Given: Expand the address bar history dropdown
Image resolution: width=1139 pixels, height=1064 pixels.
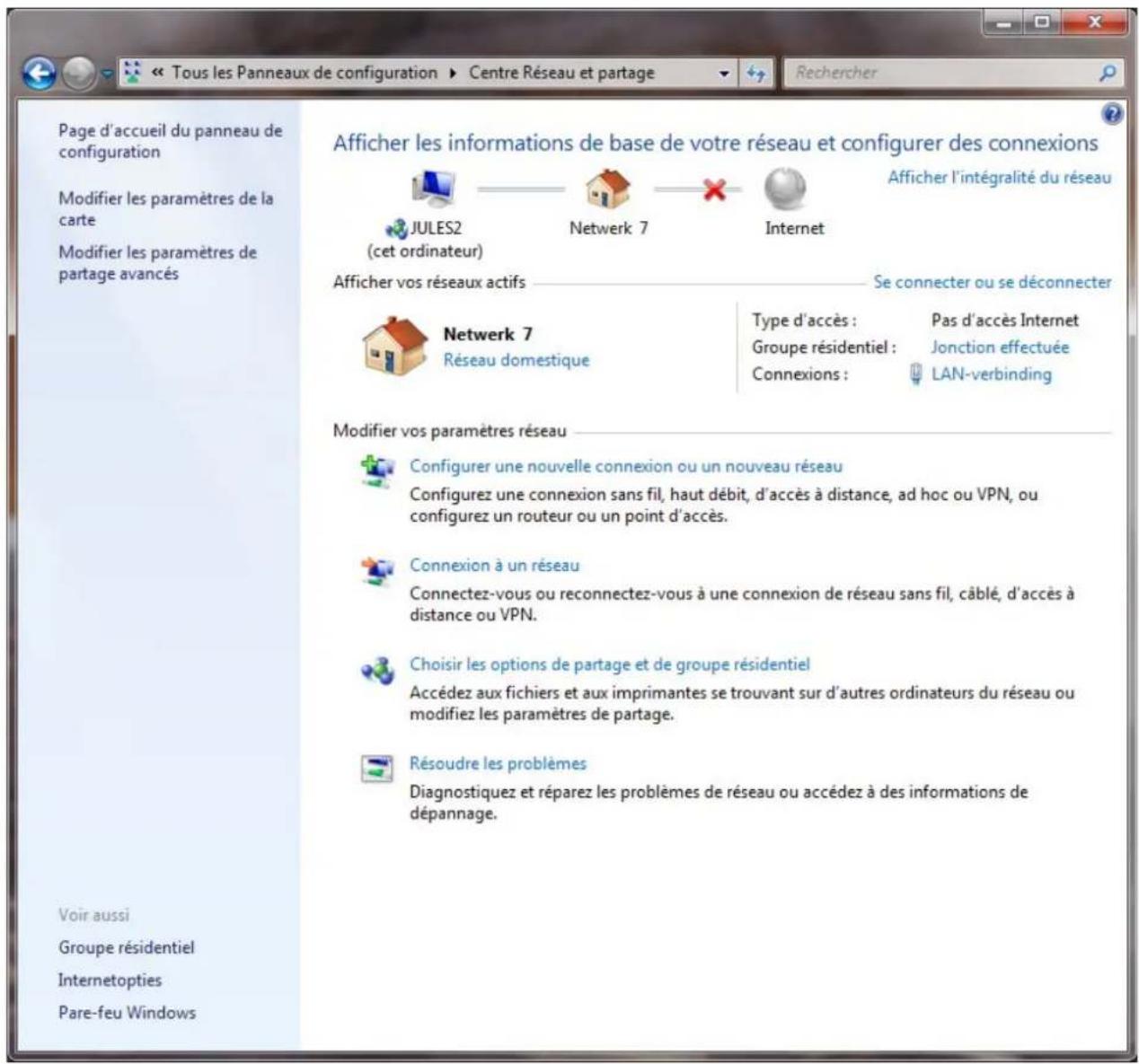Looking at the screenshot, I should coord(724,75).
